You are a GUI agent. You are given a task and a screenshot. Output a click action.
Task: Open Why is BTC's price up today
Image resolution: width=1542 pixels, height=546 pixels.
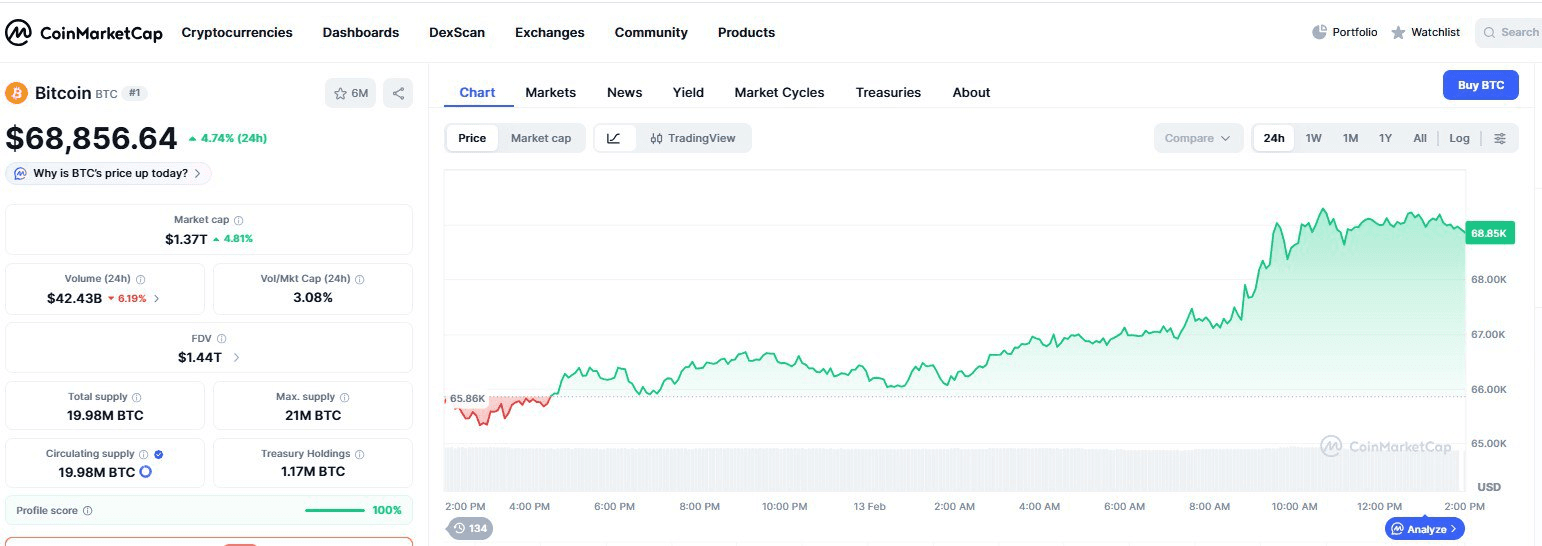[x=109, y=173]
